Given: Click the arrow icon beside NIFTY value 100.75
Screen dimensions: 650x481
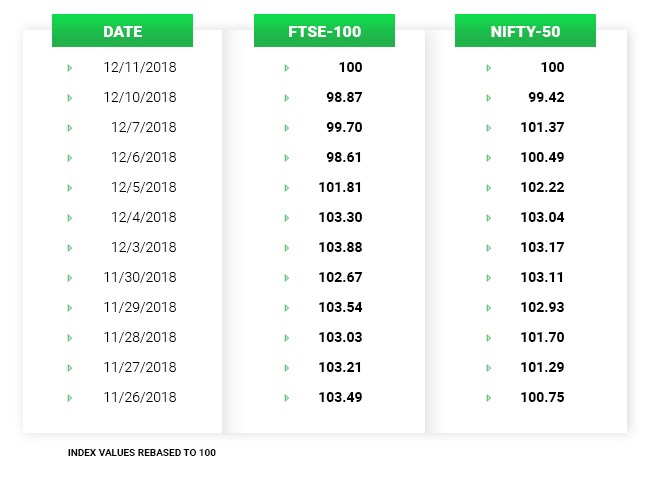Looking at the screenshot, I should pyautogui.click(x=489, y=398).
